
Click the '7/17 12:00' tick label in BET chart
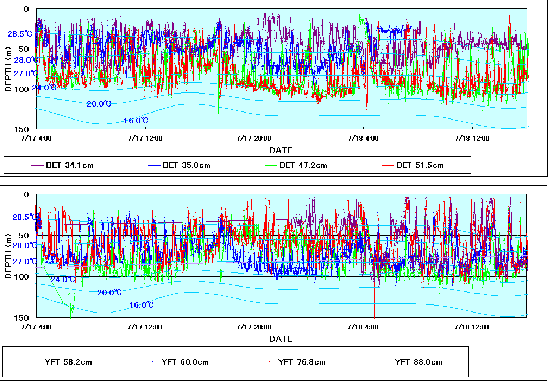pos(145,138)
